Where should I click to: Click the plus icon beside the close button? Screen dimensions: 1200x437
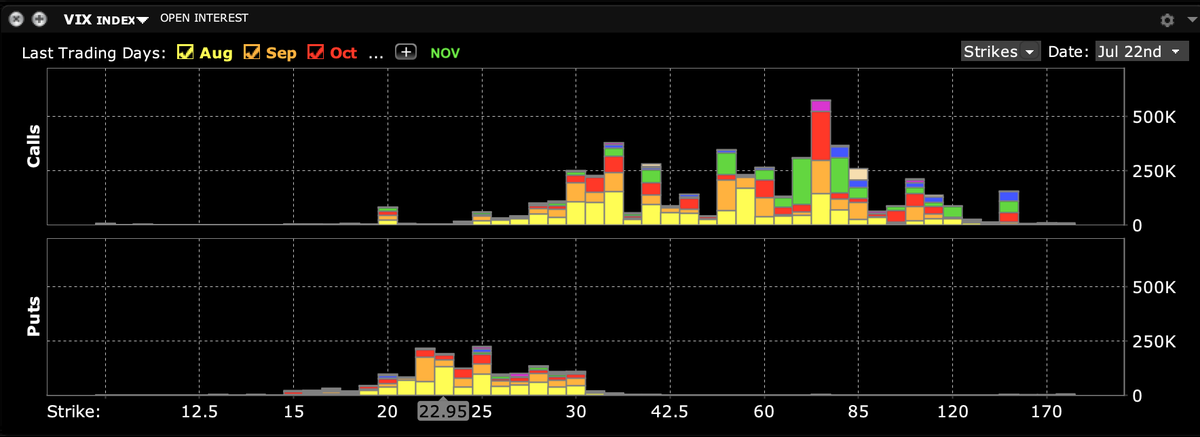click(39, 19)
